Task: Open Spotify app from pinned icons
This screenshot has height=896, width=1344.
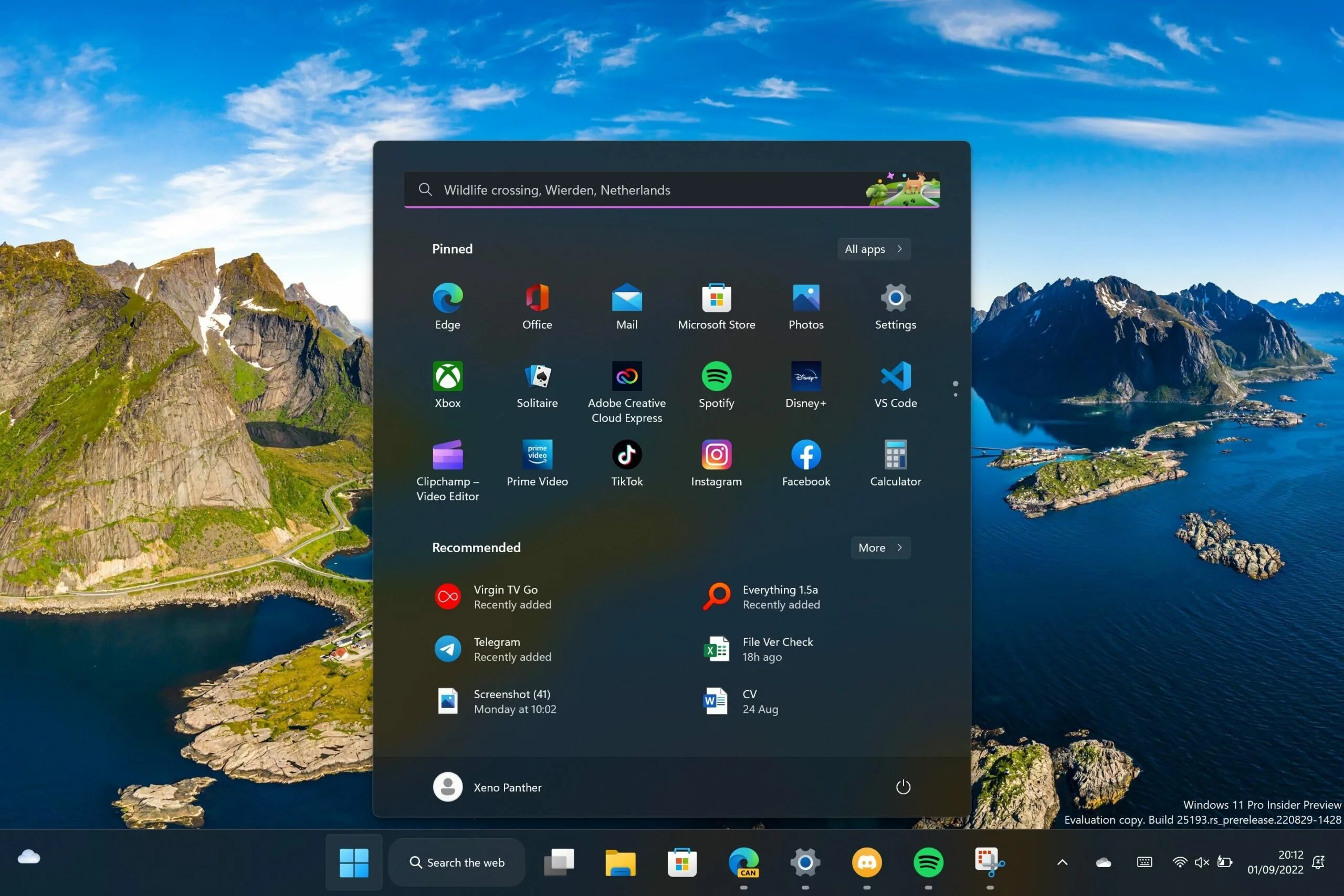Action: coord(716,376)
